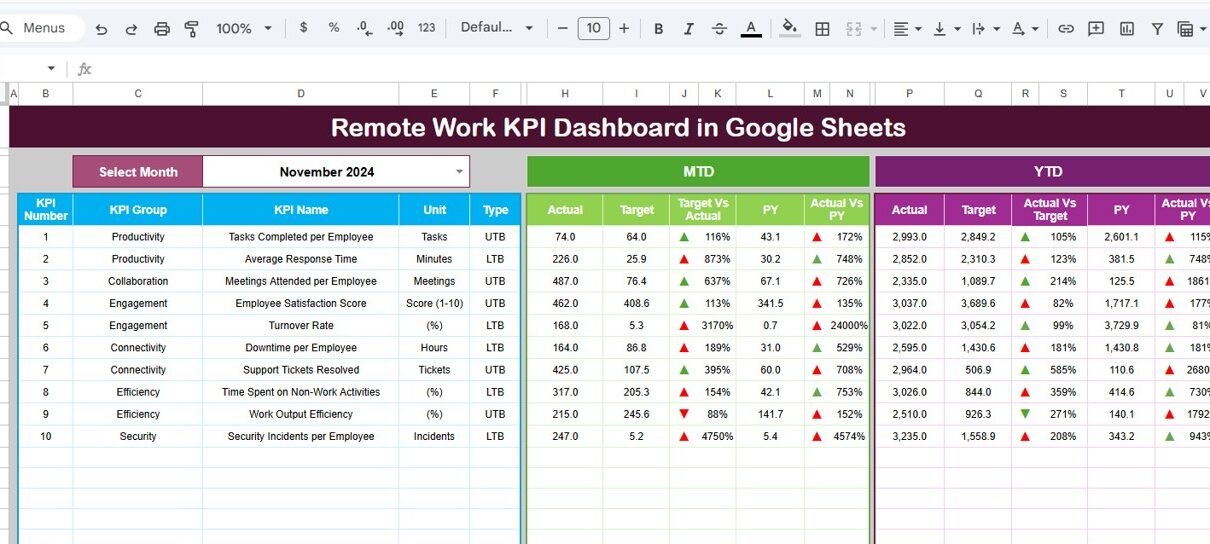The image size is (1210, 544).
Task: Toggle Bold formatting
Action: pos(658,29)
